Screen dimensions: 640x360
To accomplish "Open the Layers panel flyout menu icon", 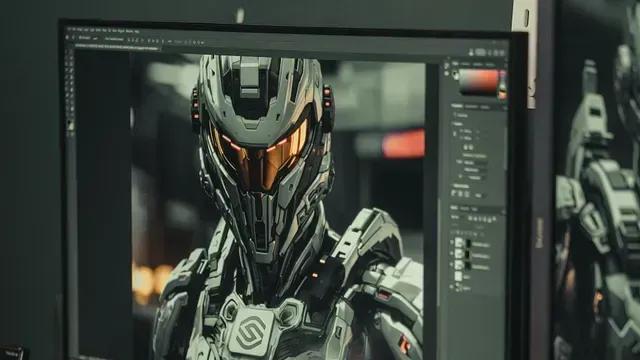I will 504,212.
